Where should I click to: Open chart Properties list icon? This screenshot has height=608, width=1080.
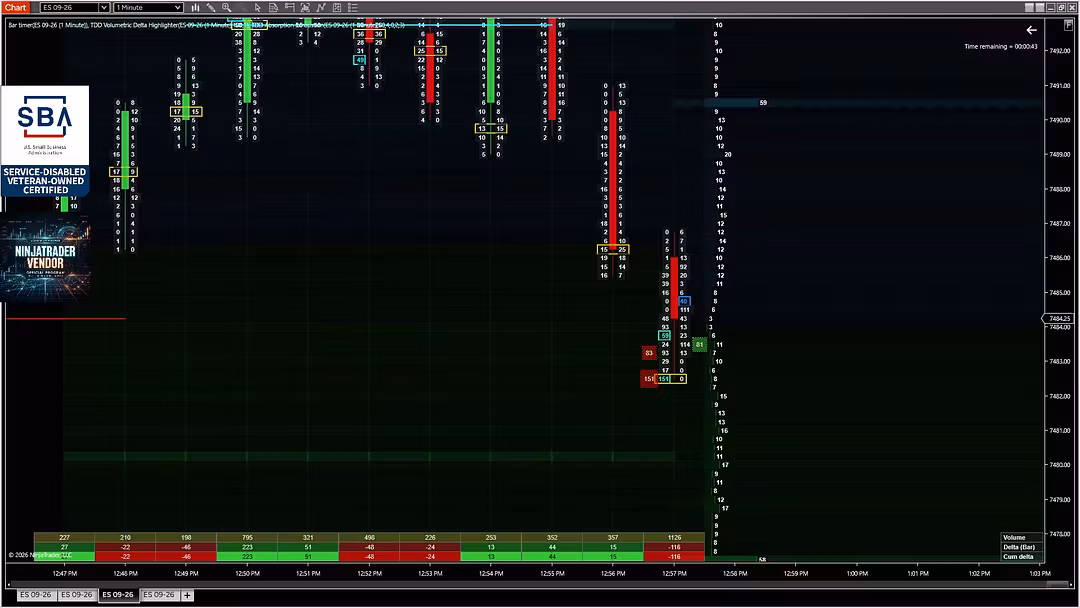(353, 8)
